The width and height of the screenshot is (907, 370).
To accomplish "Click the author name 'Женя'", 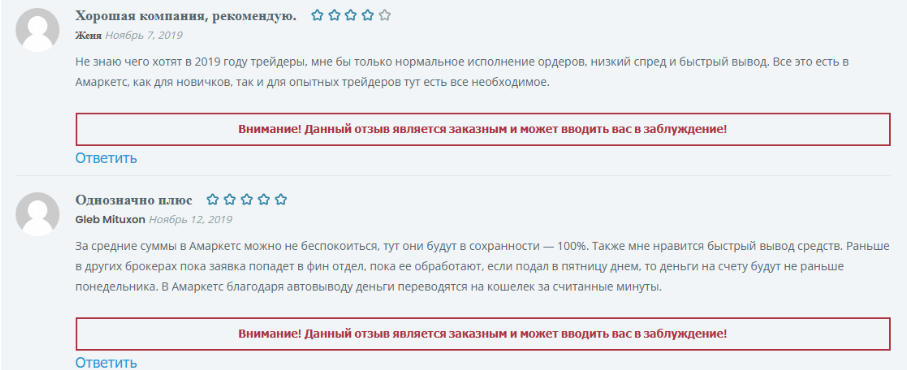I will pyautogui.click(x=89, y=35).
